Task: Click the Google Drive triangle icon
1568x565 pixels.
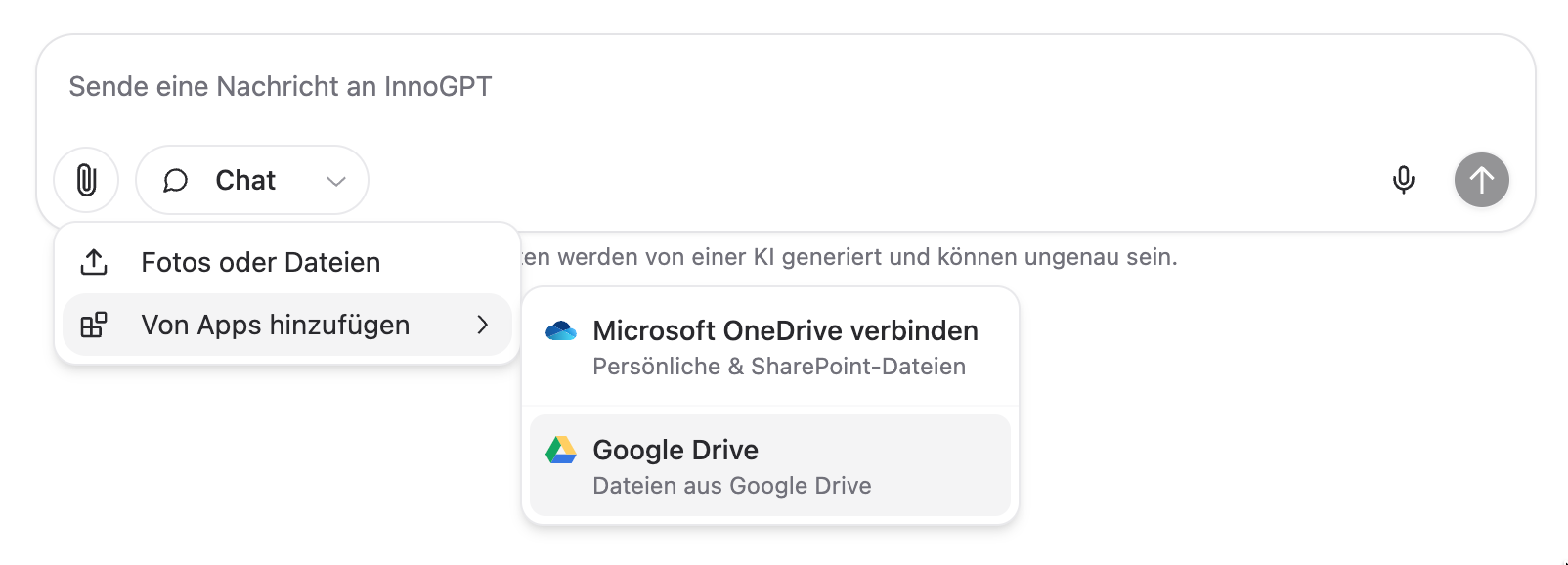Action: coord(561,450)
